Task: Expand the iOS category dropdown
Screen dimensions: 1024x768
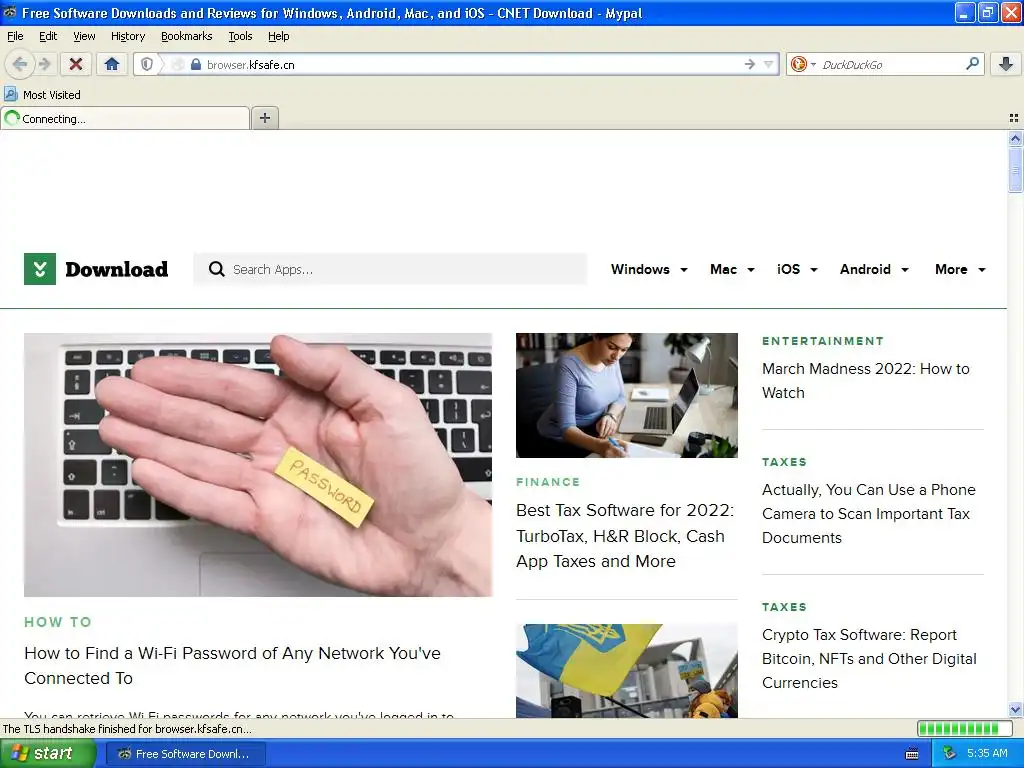Action: point(797,269)
